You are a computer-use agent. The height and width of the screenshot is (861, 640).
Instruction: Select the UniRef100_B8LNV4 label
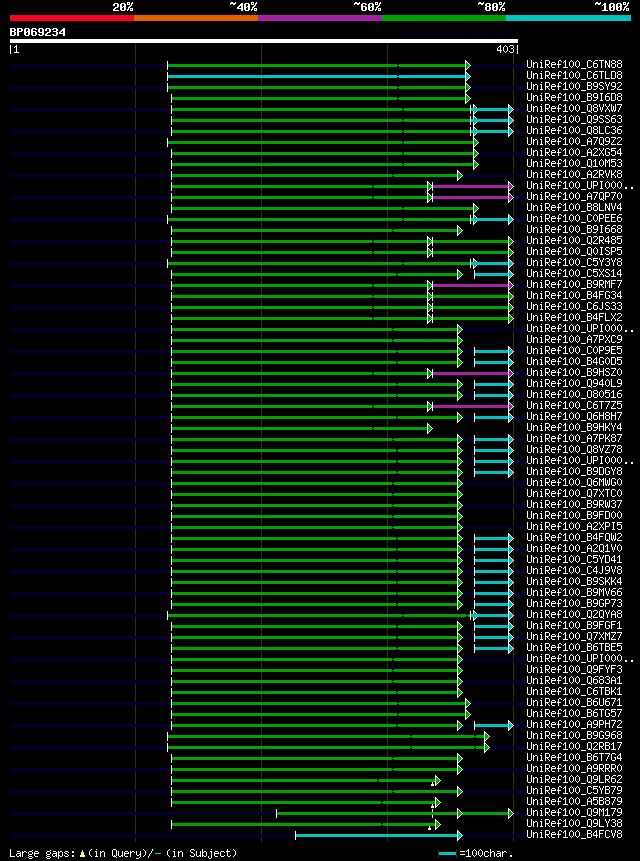click(574, 207)
